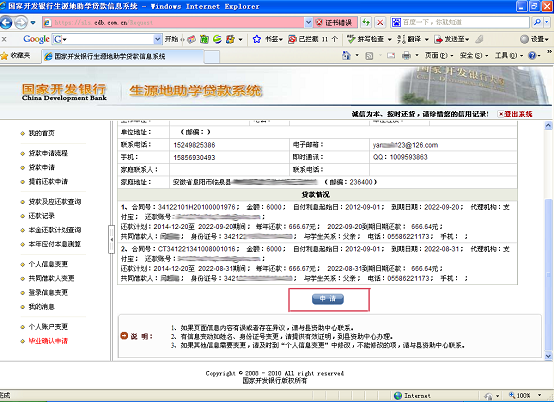
Task: Click the 已拦截 popup blocker icon
Action: pos(292,39)
